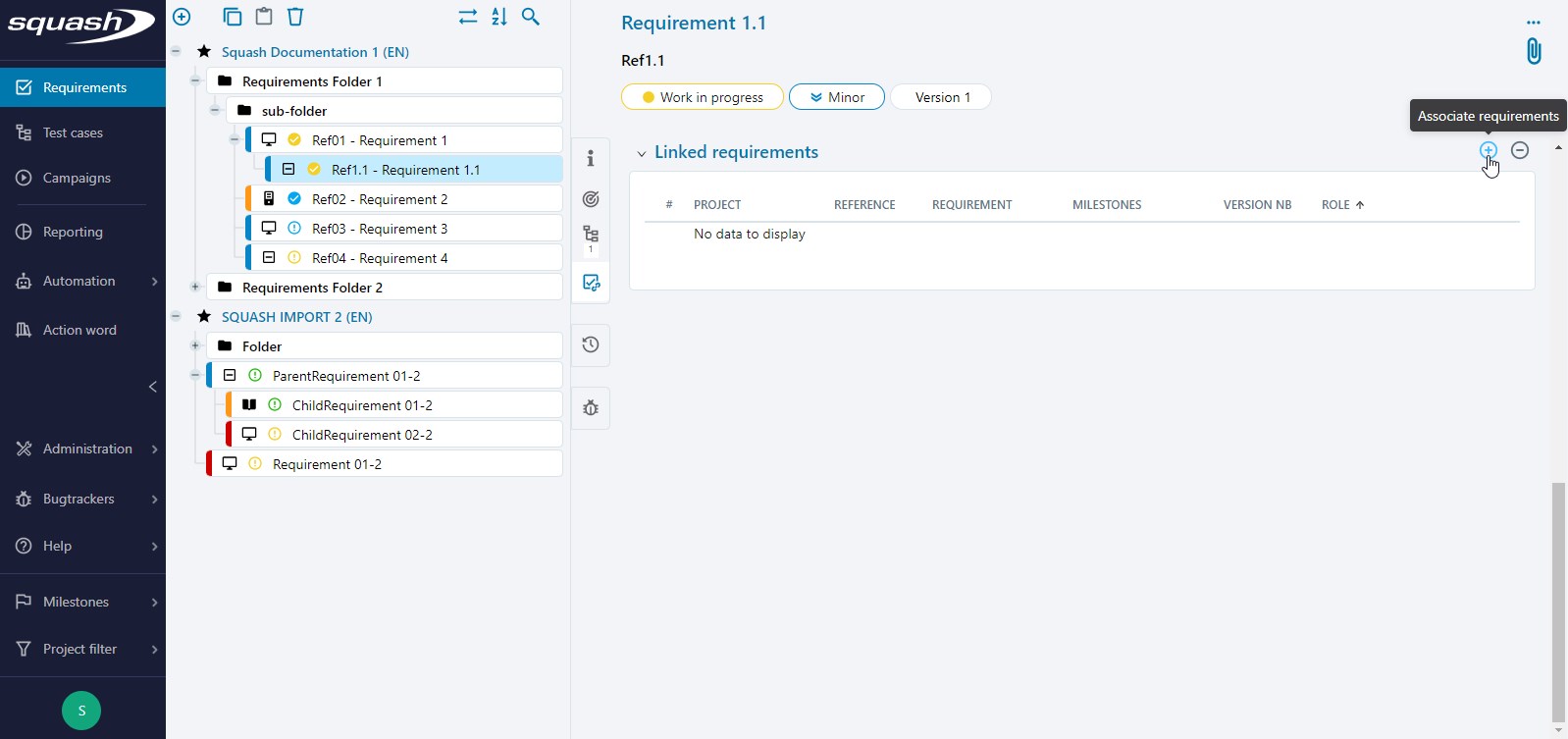Click the copy icon in tree toolbar
This screenshot has height=739, width=1568.
[233, 17]
